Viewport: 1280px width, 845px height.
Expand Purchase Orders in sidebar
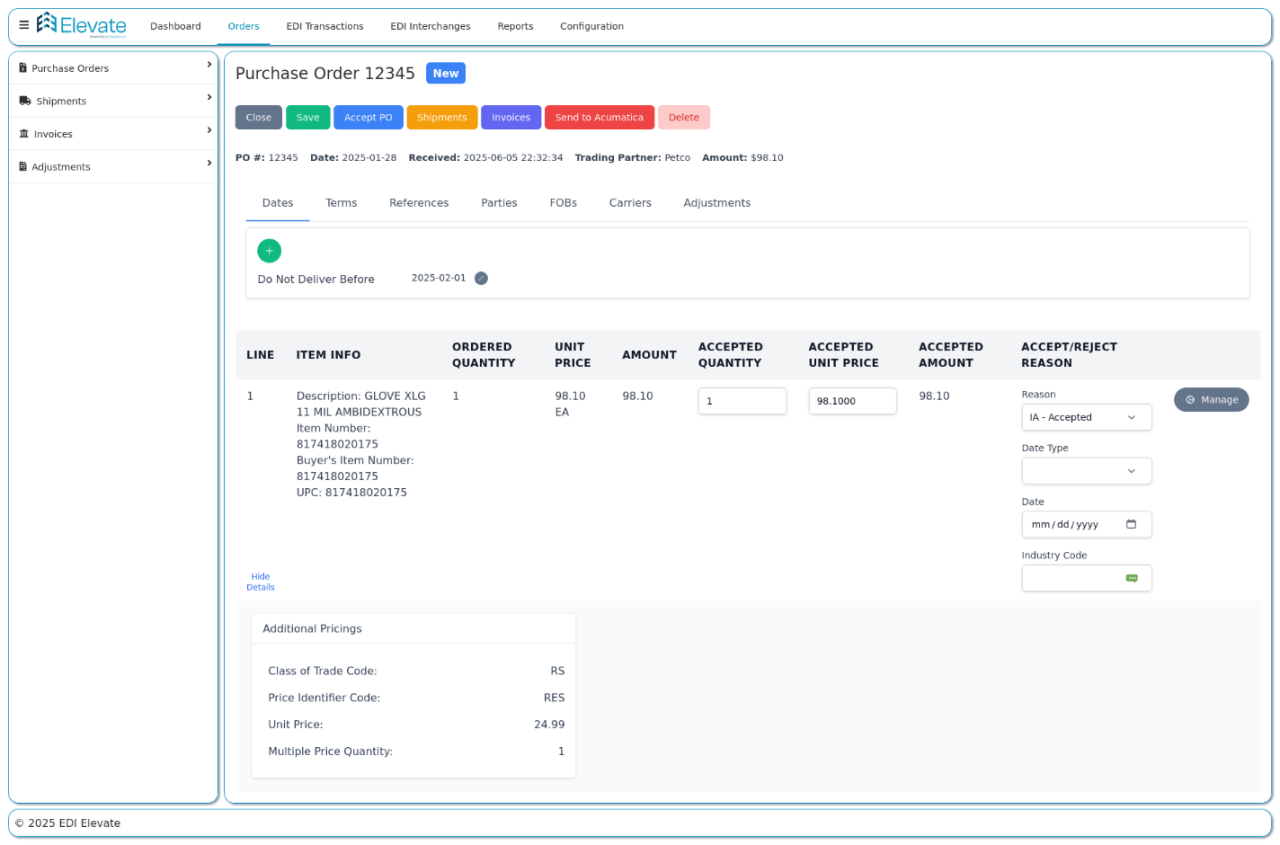tap(209, 65)
